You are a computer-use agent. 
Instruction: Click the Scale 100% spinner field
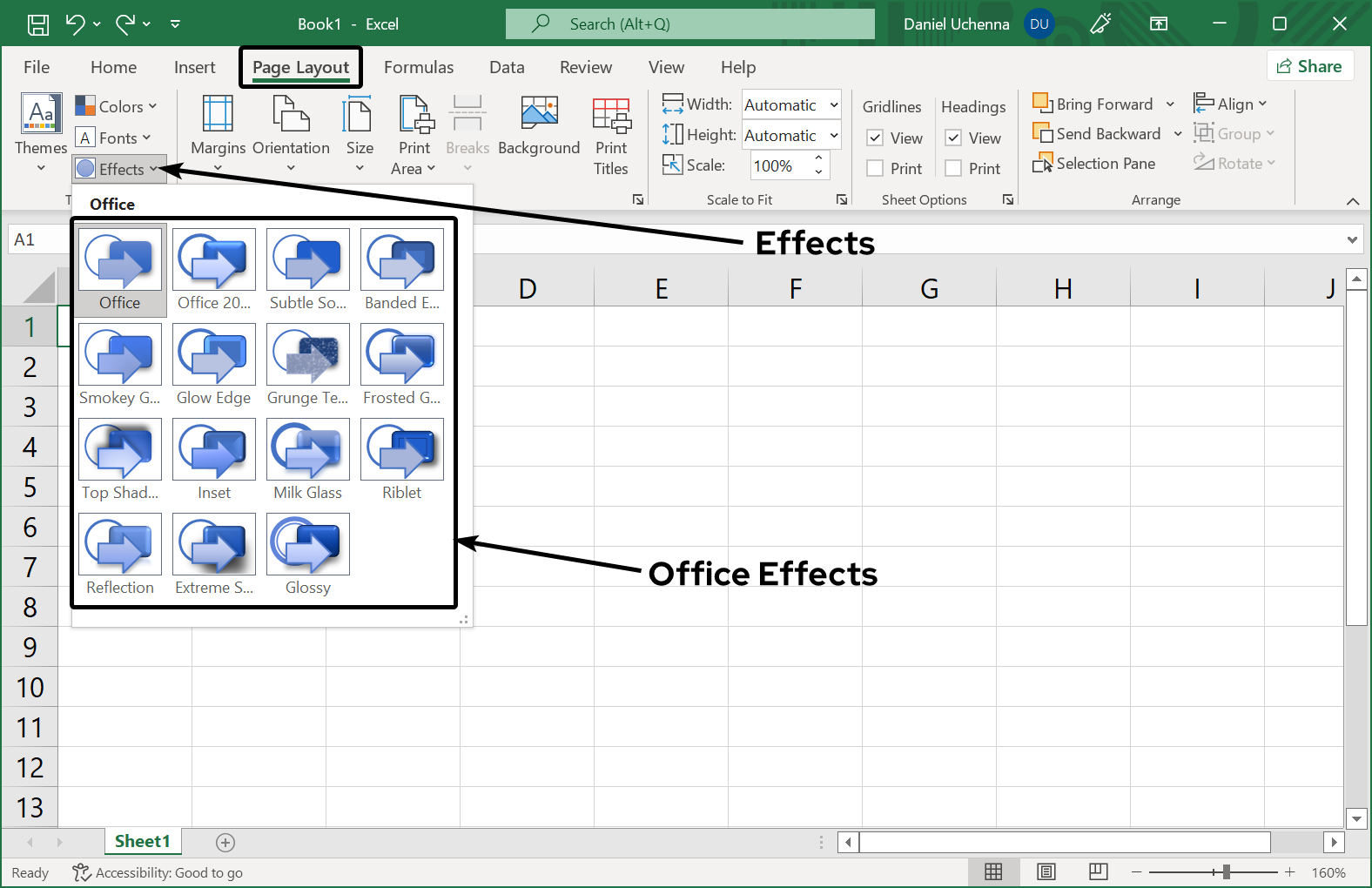(790, 165)
